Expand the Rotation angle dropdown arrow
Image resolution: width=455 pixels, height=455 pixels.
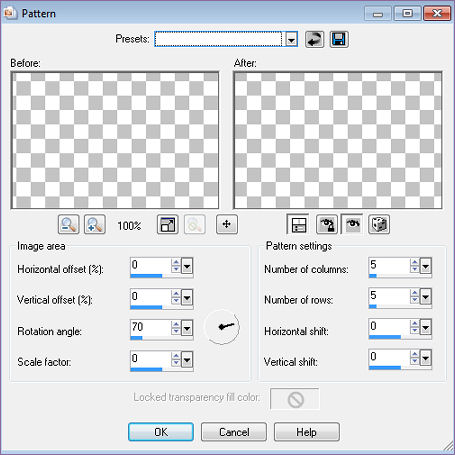(x=187, y=328)
